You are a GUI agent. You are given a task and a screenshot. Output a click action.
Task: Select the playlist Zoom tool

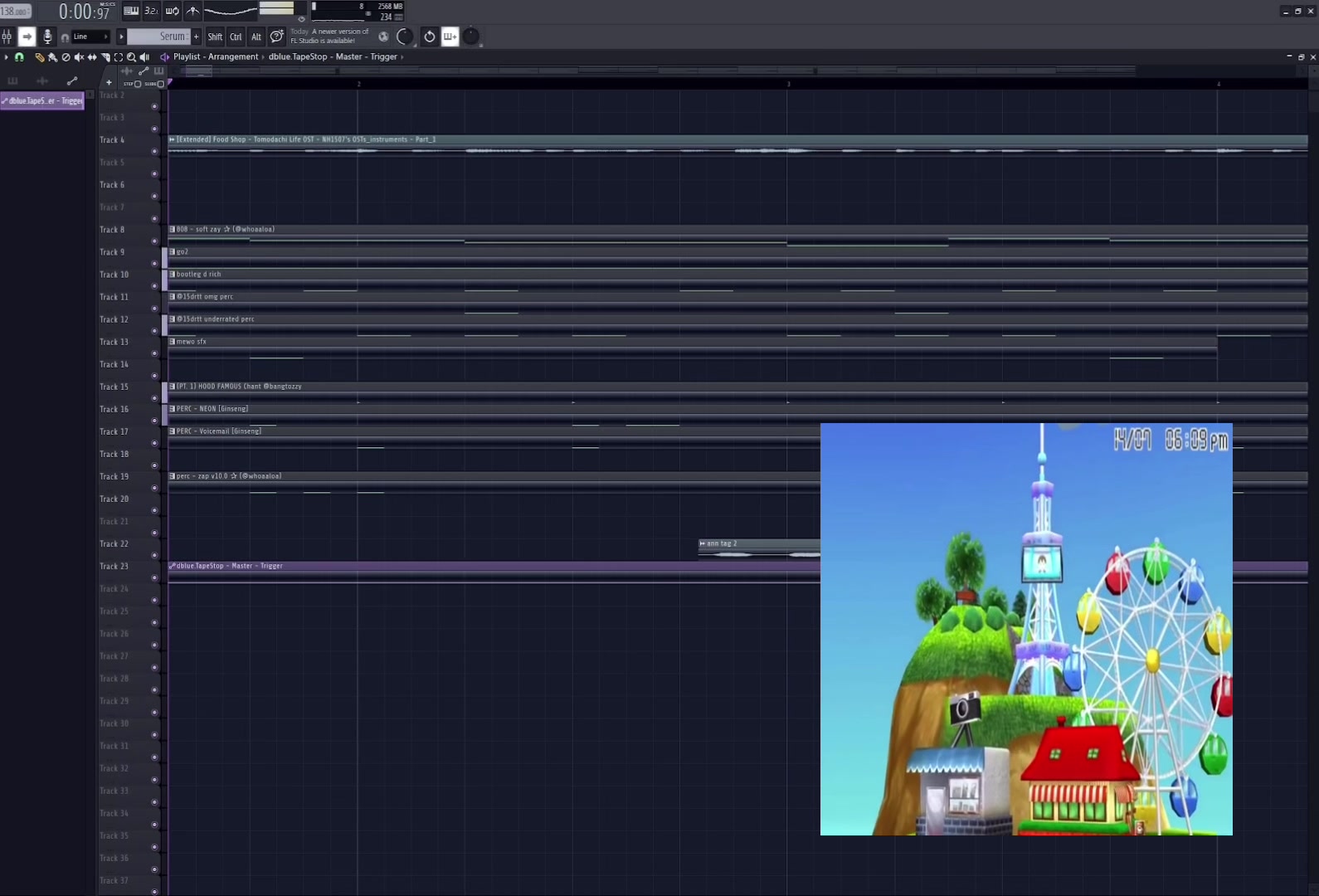131,57
